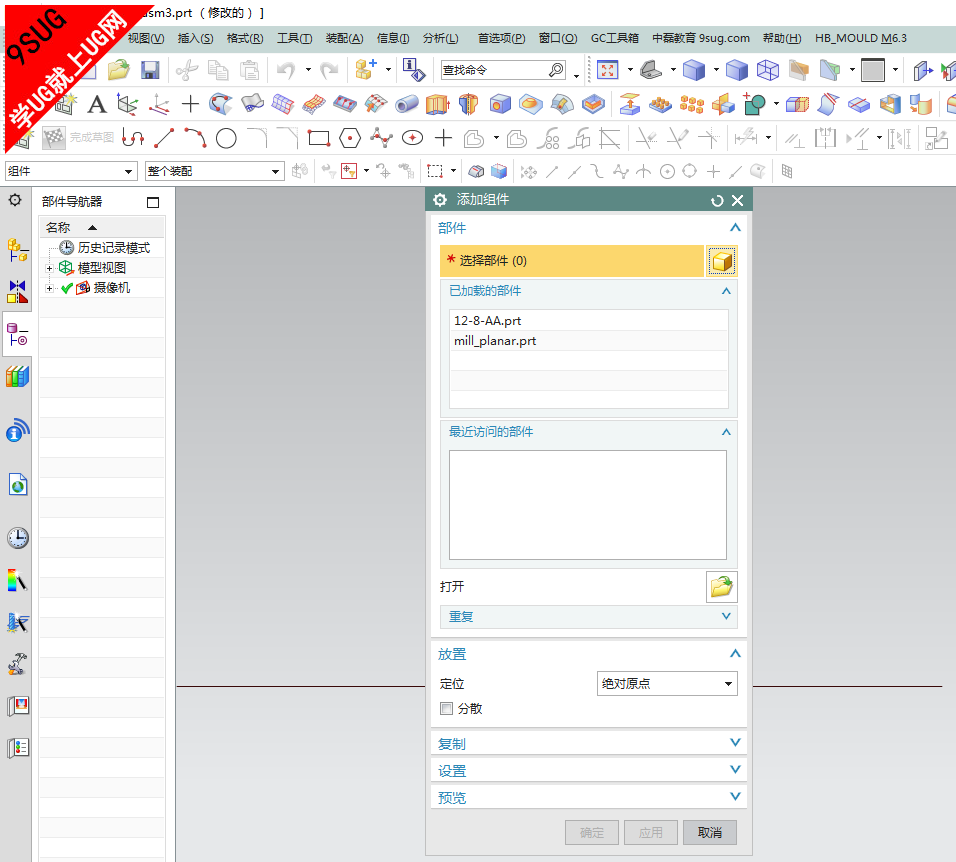Open the navigator settings gear icon
The image size is (956, 862).
15,200
